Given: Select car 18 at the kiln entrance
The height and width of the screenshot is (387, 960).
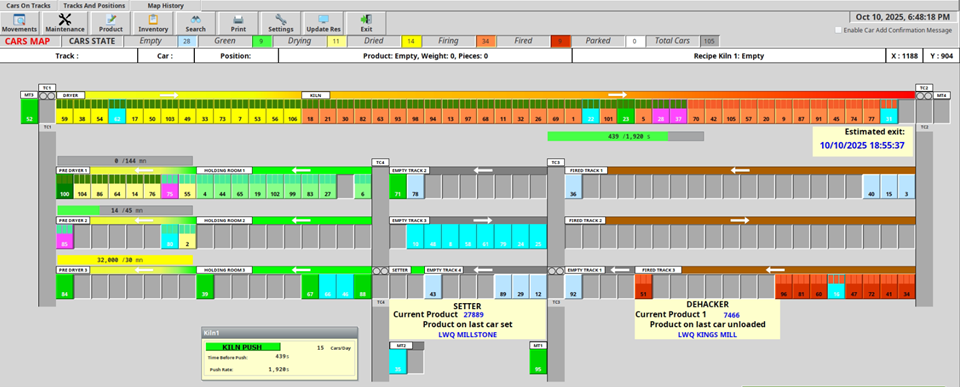Looking at the screenshot, I should pos(310,111).
